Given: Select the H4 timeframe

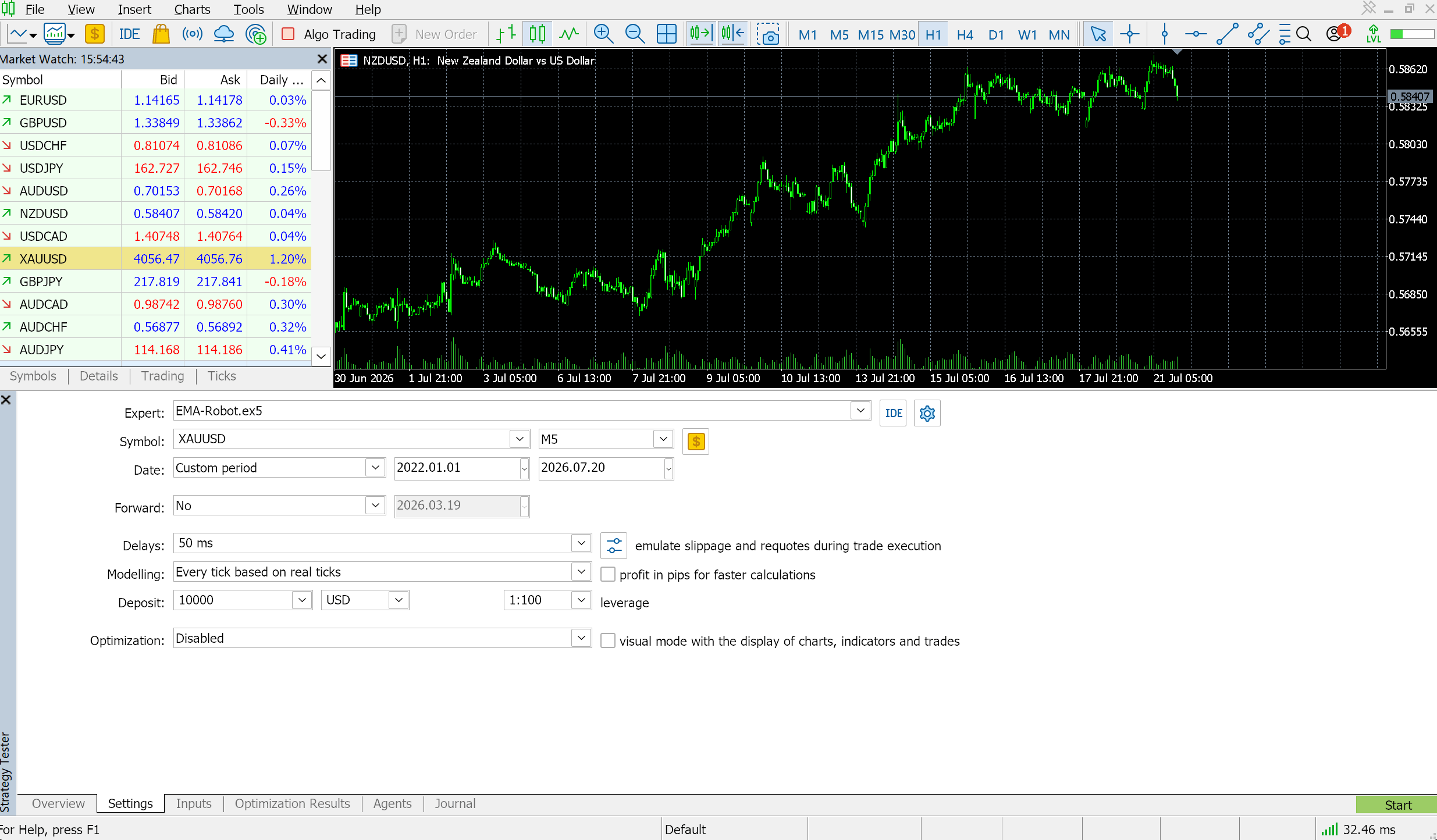Looking at the screenshot, I should (965, 34).
